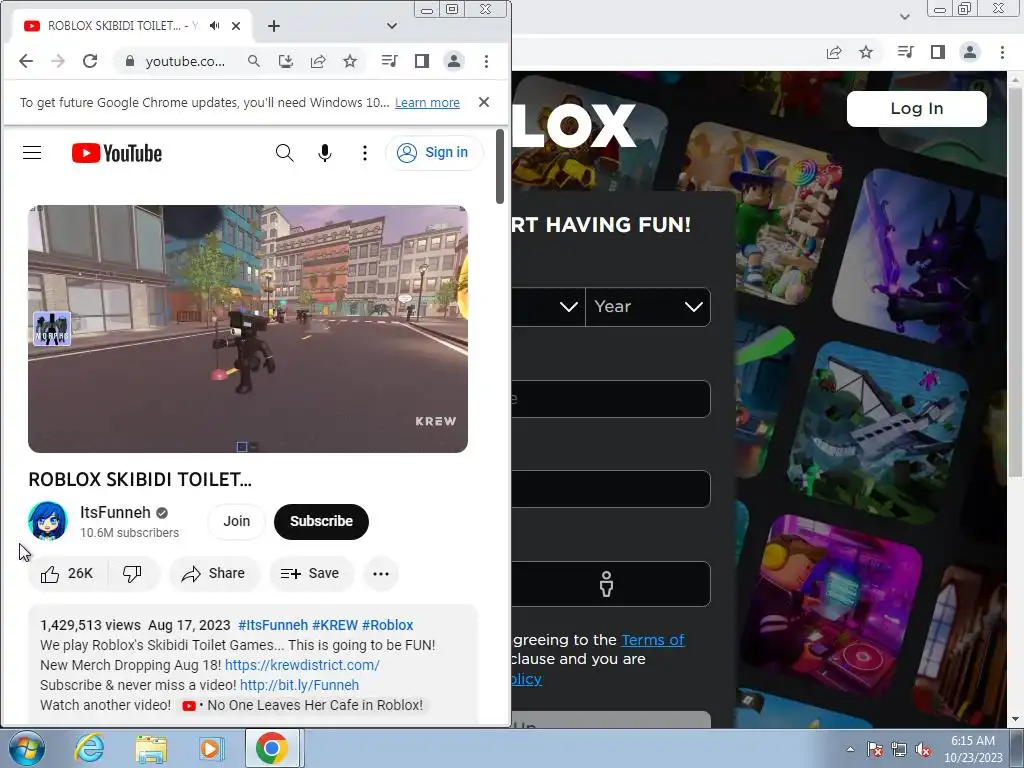This screenshot has width=1024, height=768.
Task: Open YouTube settings three-dot menu
Action: (364, 153)
